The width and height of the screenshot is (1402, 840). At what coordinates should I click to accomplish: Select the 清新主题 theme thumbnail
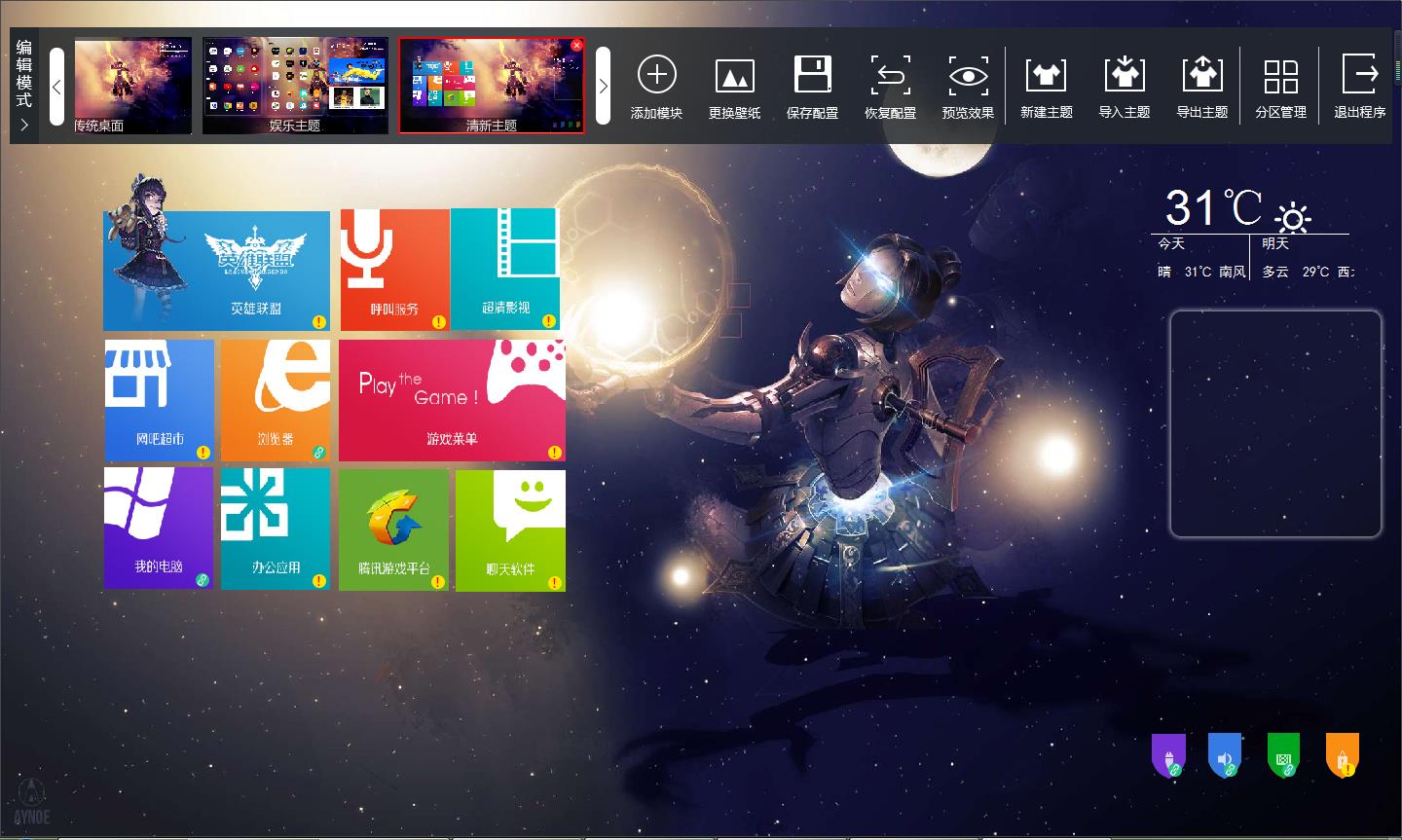pos(492,86)
